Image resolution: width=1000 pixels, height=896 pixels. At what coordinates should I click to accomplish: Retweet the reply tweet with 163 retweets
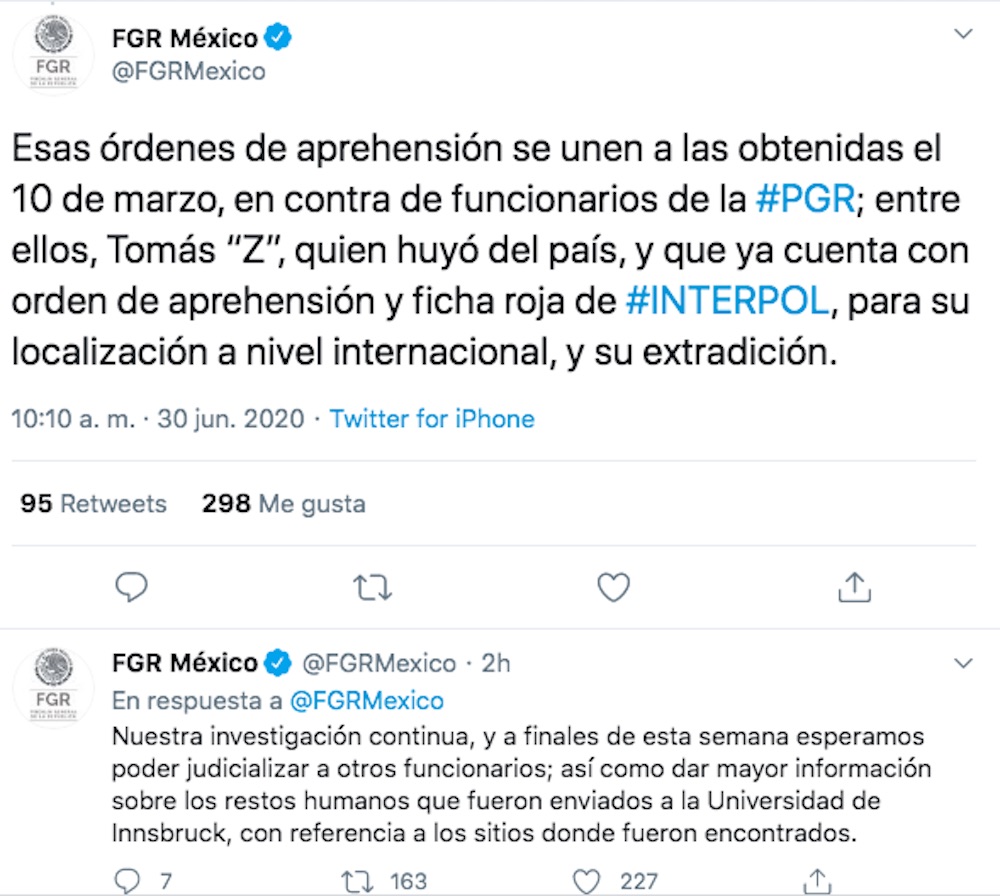click(x=355, y=879)
